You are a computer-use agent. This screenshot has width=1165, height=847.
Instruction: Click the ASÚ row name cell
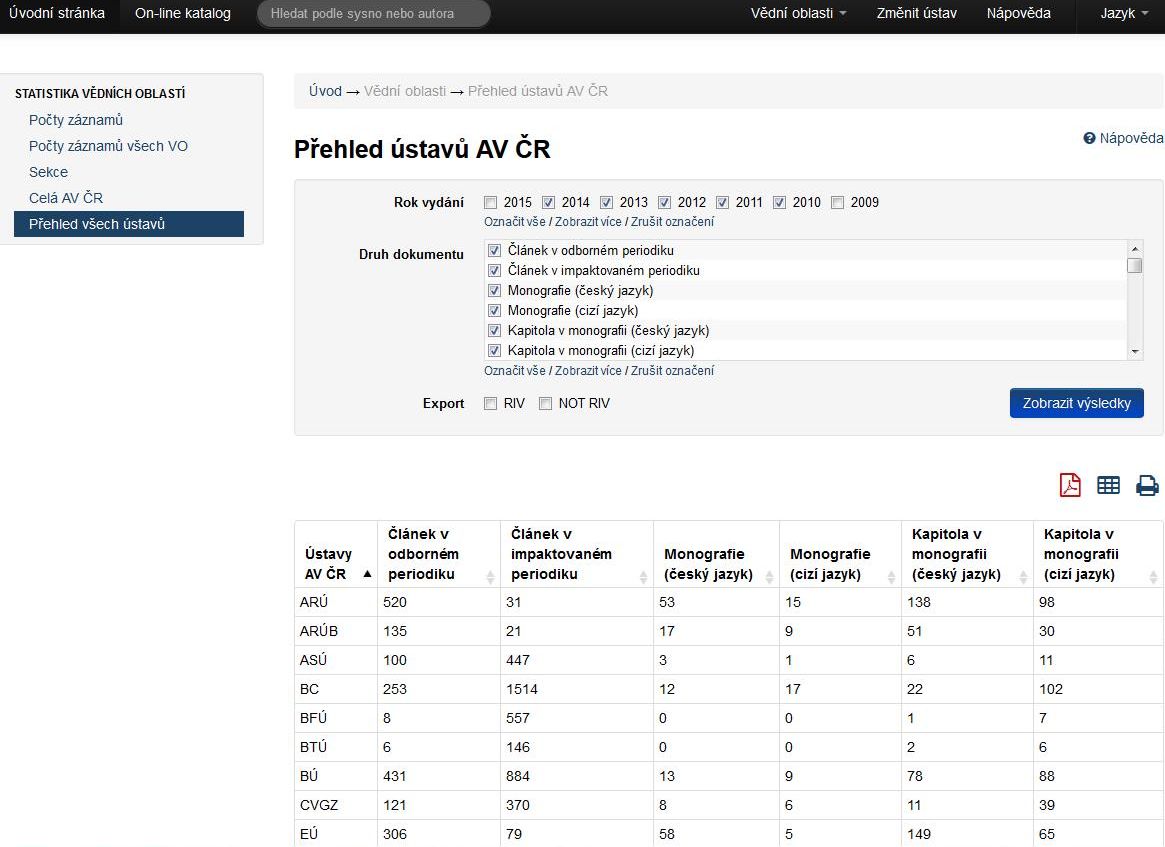[336, 661]
